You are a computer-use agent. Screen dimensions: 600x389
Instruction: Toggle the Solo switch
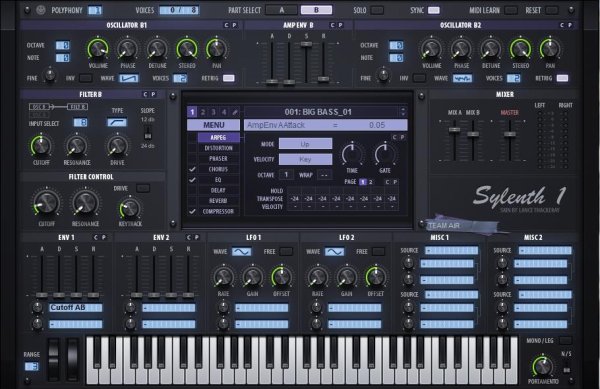coord(377,10)
